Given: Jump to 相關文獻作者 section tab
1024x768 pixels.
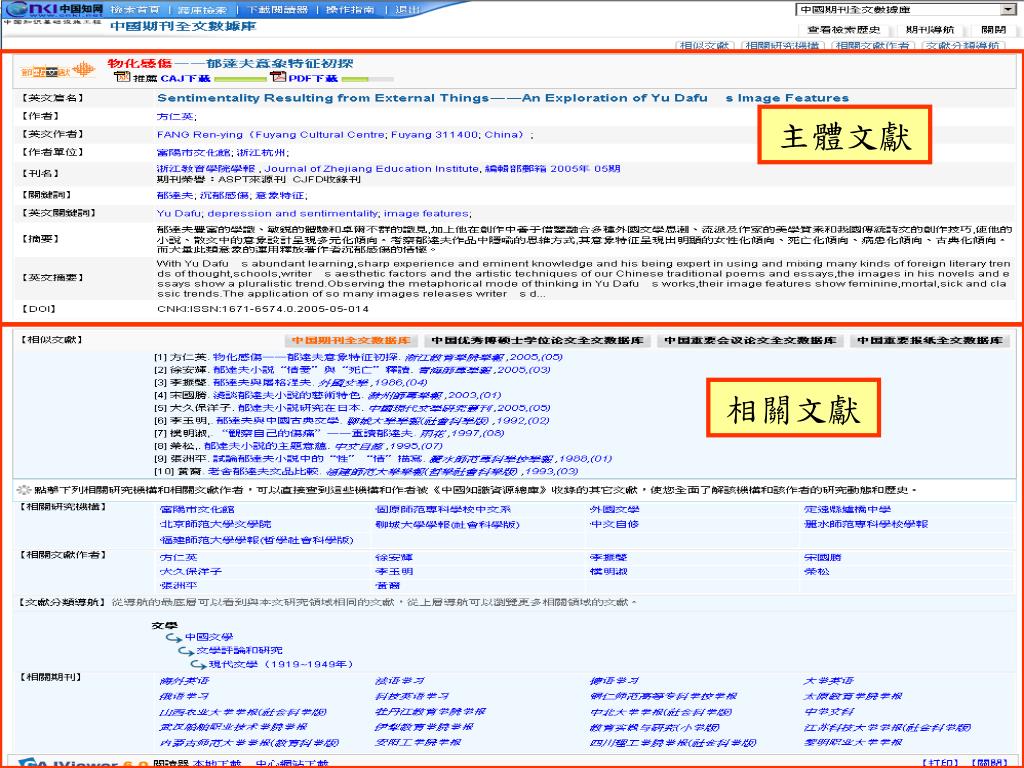Looking at the screenshot, I should (x=872, y=46).
